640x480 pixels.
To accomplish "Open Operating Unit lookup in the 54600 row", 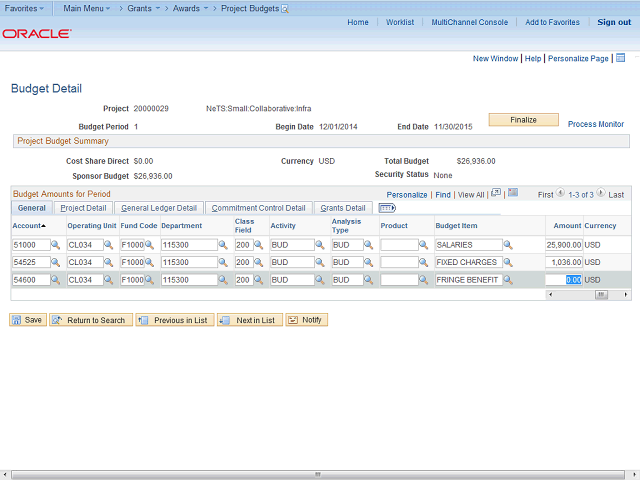I will click(x=109, y=280).
